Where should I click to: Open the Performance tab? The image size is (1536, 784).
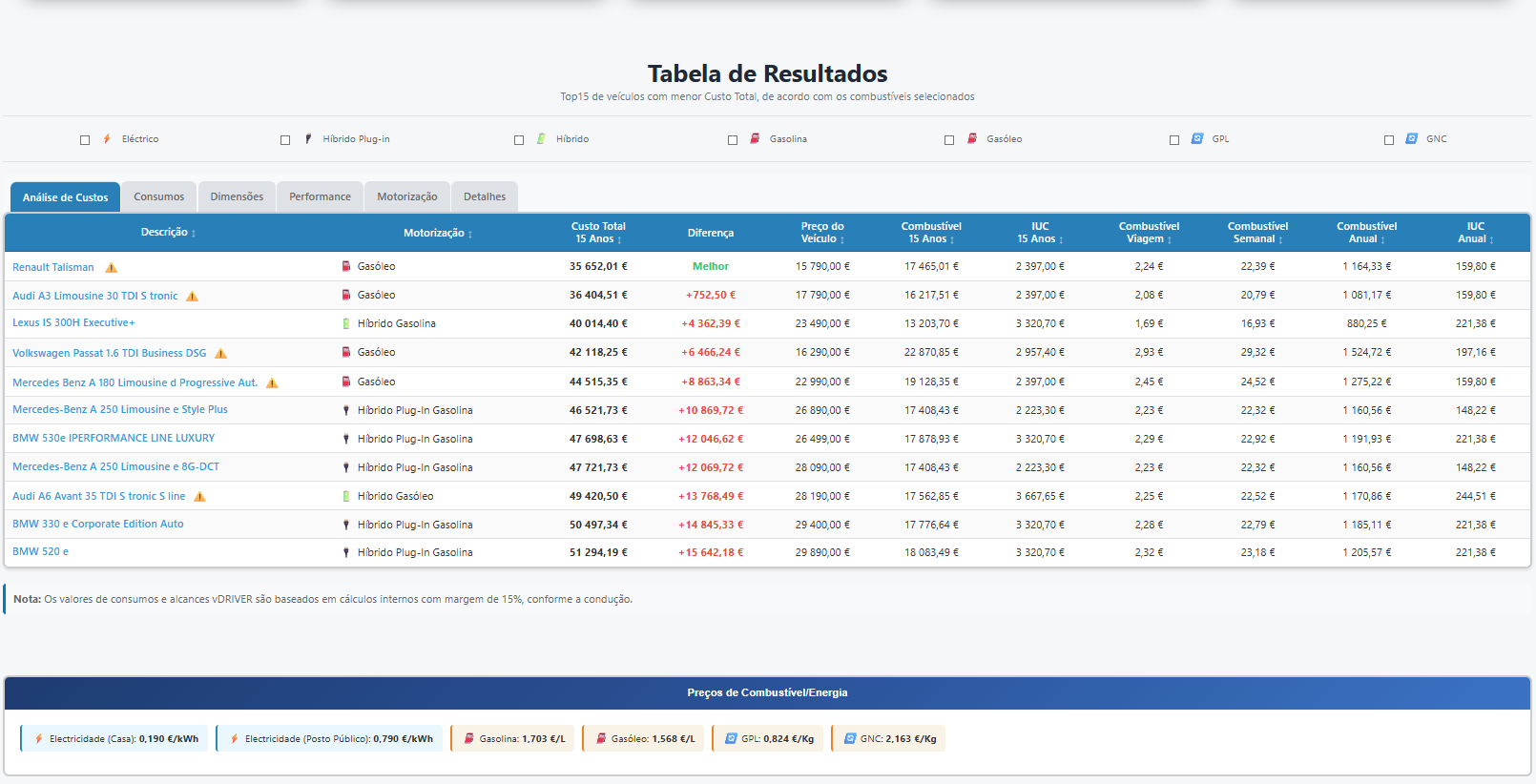click(320, 197)
